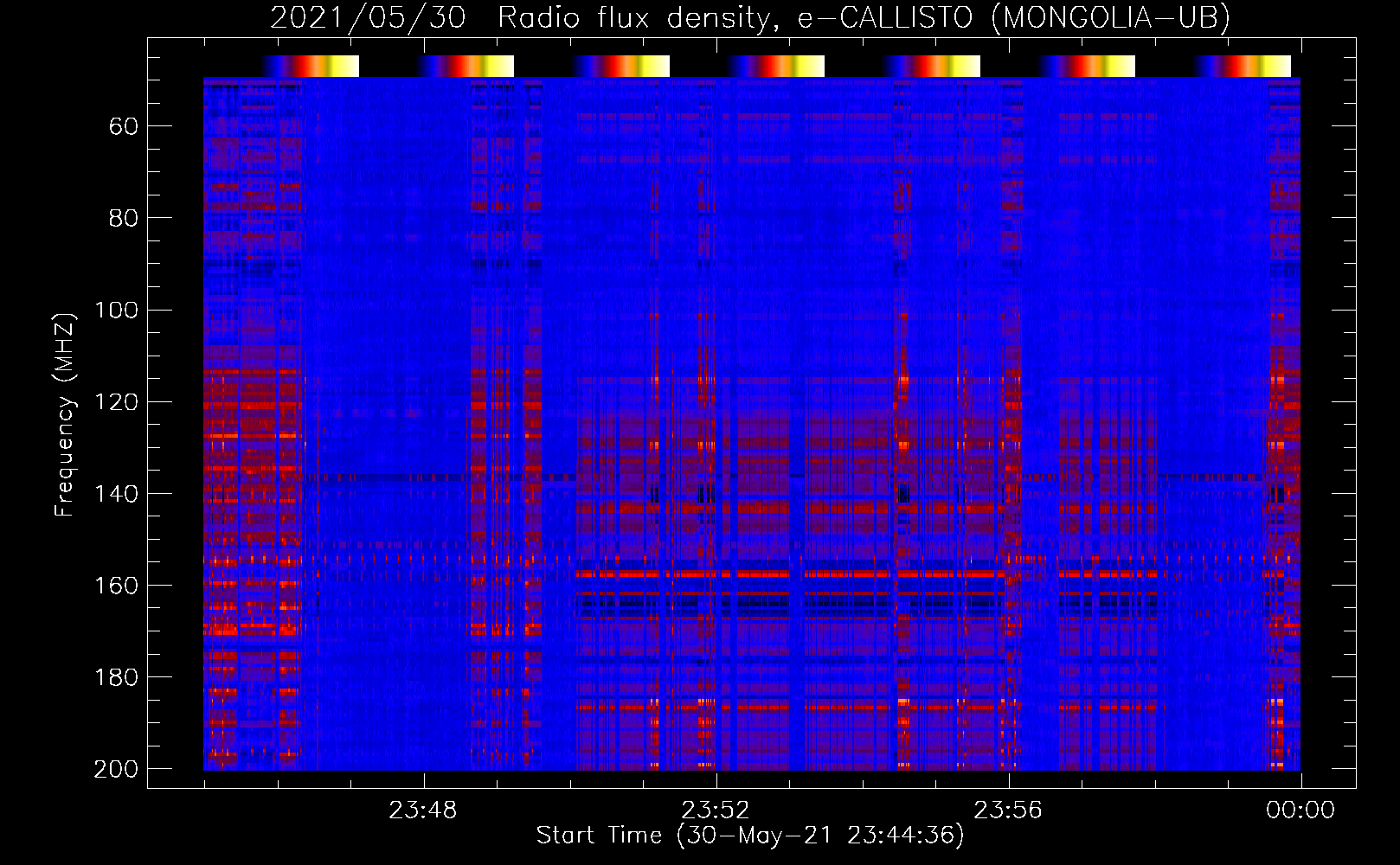Screen dimensions: 1400x865
Task: Click the 160 MHz frequency tick label
Action: 117,586
